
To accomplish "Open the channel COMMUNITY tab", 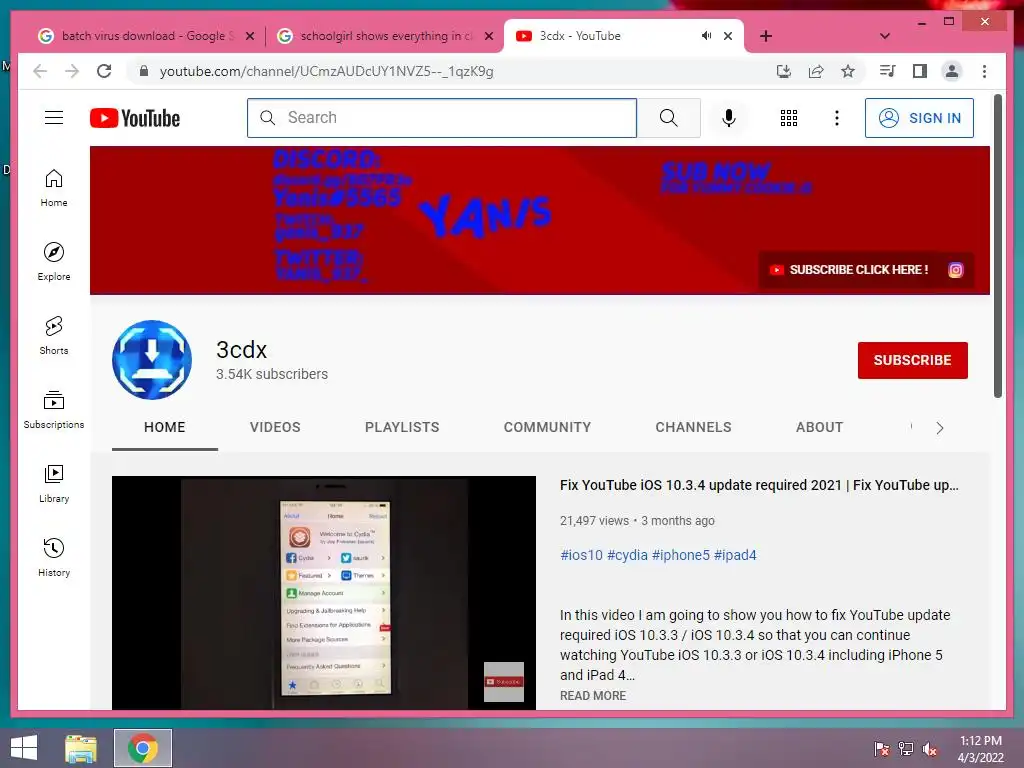I will point(547,427).
